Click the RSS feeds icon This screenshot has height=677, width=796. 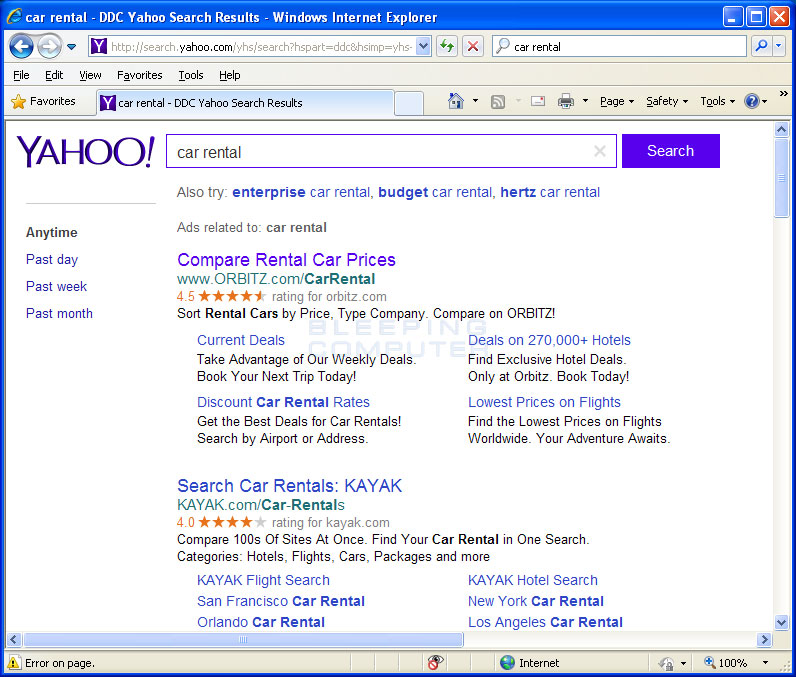click(x=498, y=102)
